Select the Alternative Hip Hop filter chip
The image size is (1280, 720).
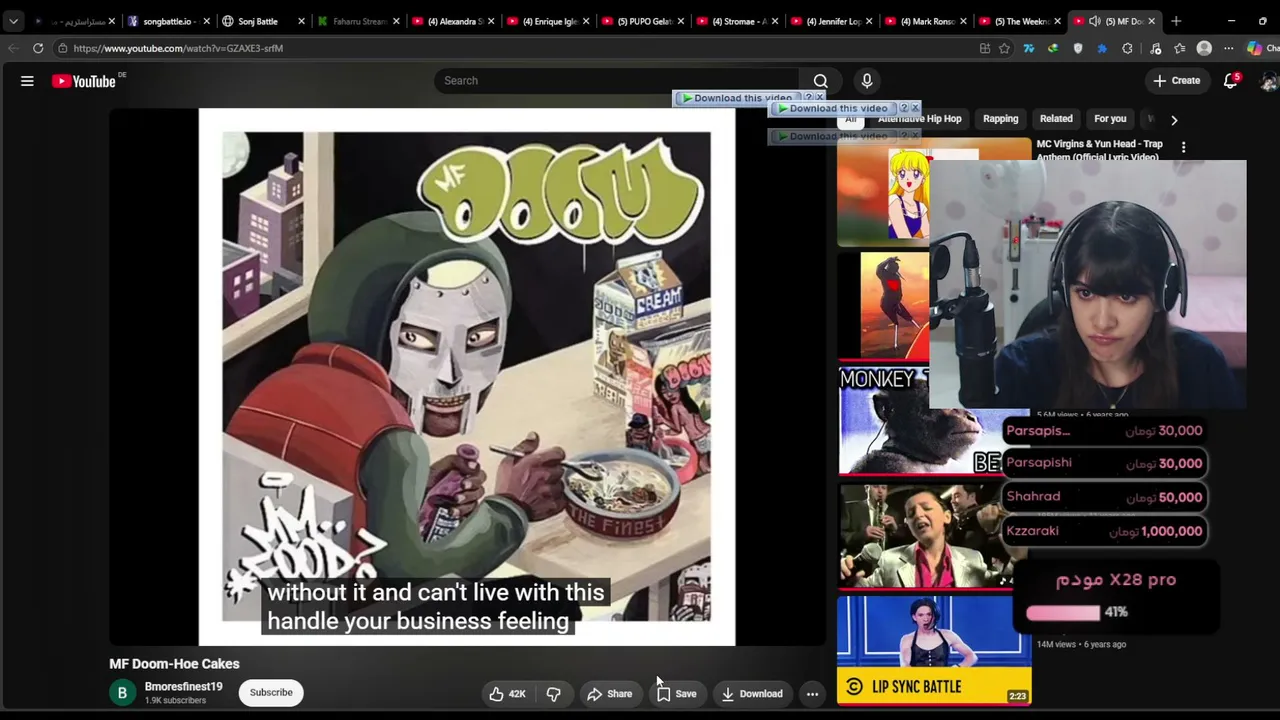point(920,119)
